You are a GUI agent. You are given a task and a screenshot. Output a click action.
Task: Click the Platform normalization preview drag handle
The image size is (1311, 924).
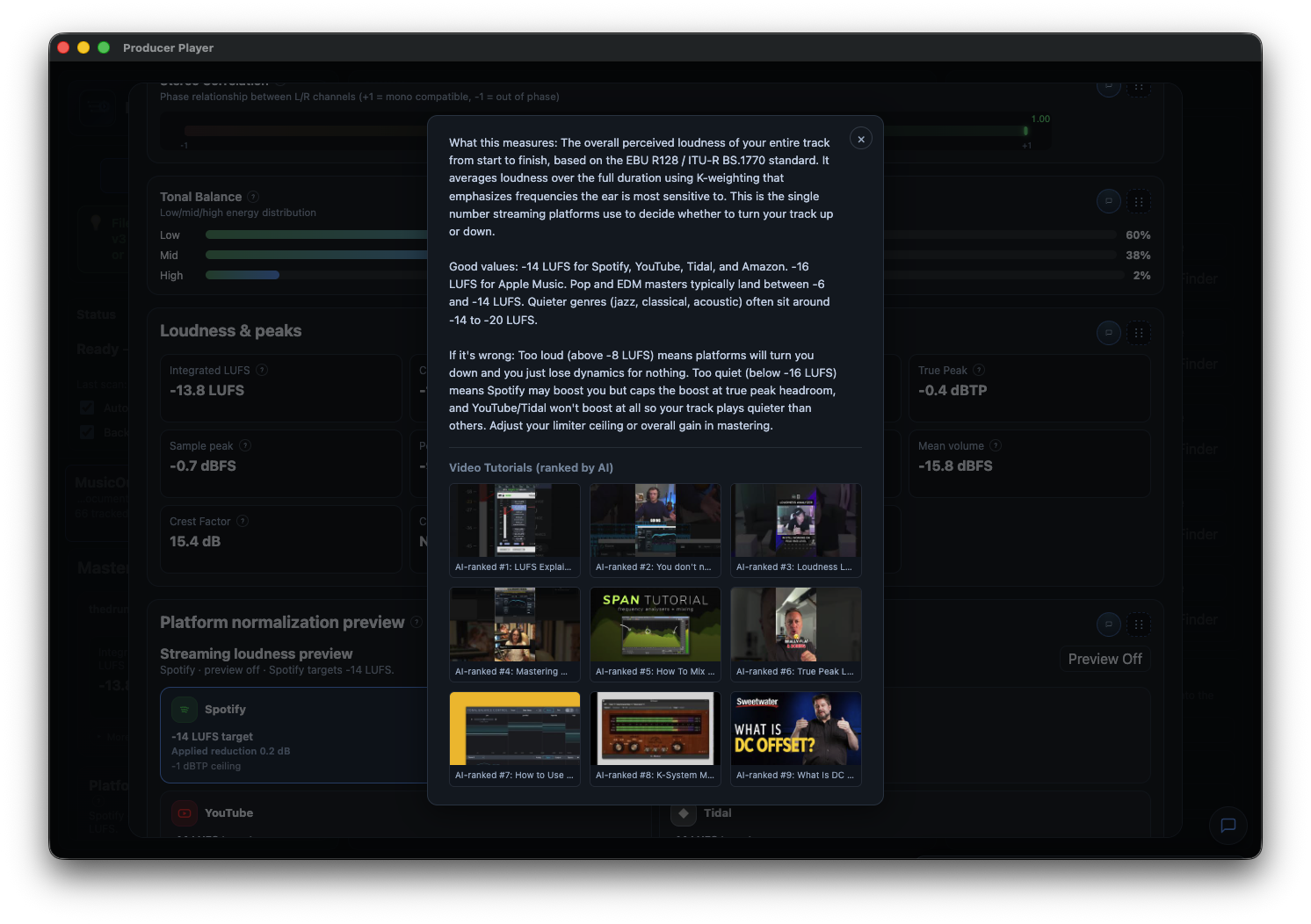tap(1139, 624)
